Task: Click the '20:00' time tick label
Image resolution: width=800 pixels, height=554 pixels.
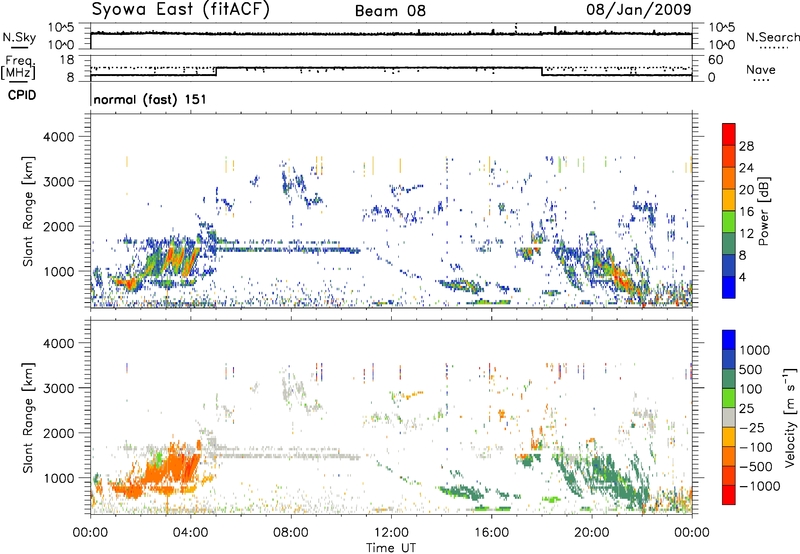Action: tap(591, 533)
